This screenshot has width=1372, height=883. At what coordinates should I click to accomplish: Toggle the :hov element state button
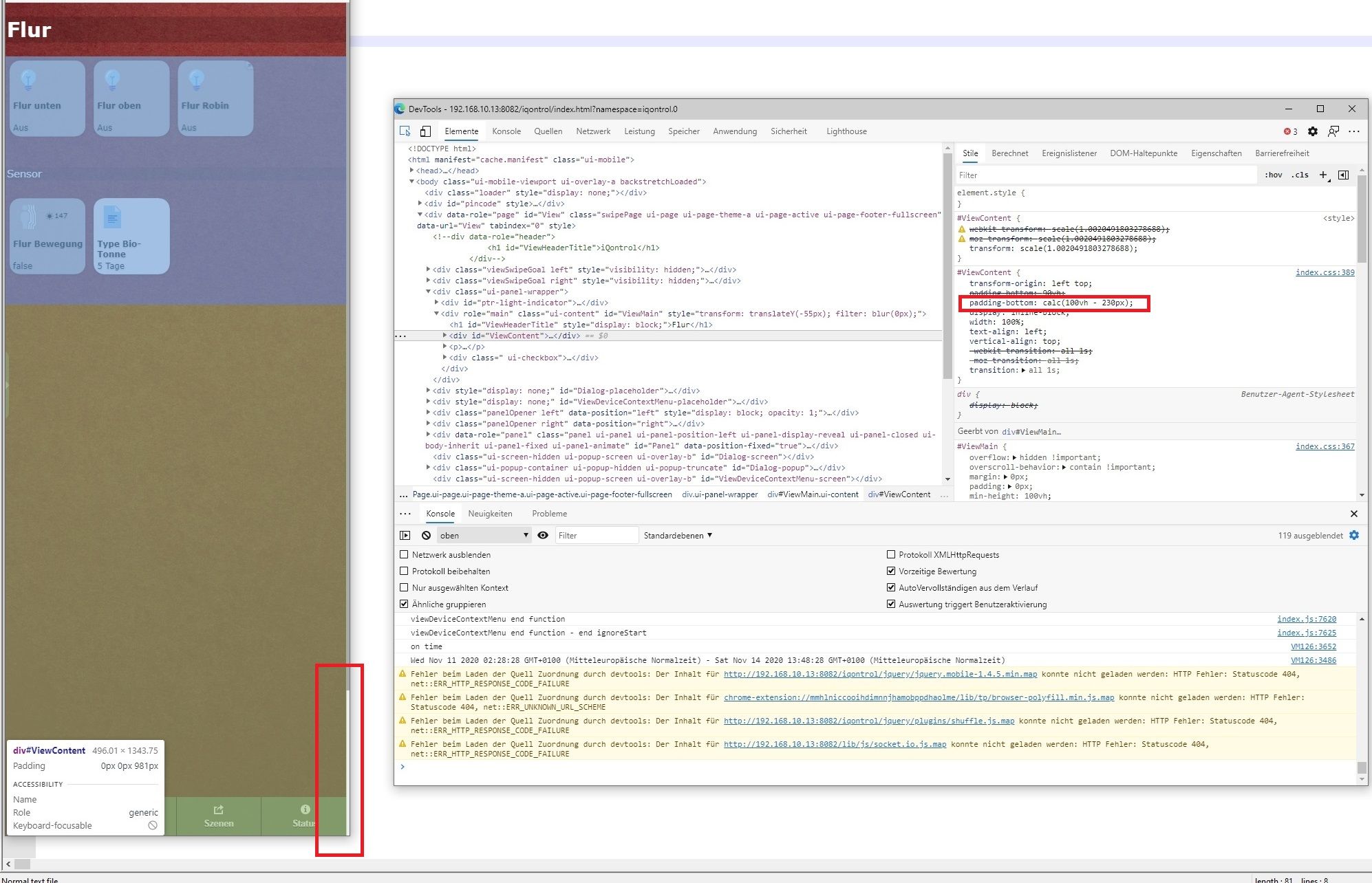point(1274,175)
